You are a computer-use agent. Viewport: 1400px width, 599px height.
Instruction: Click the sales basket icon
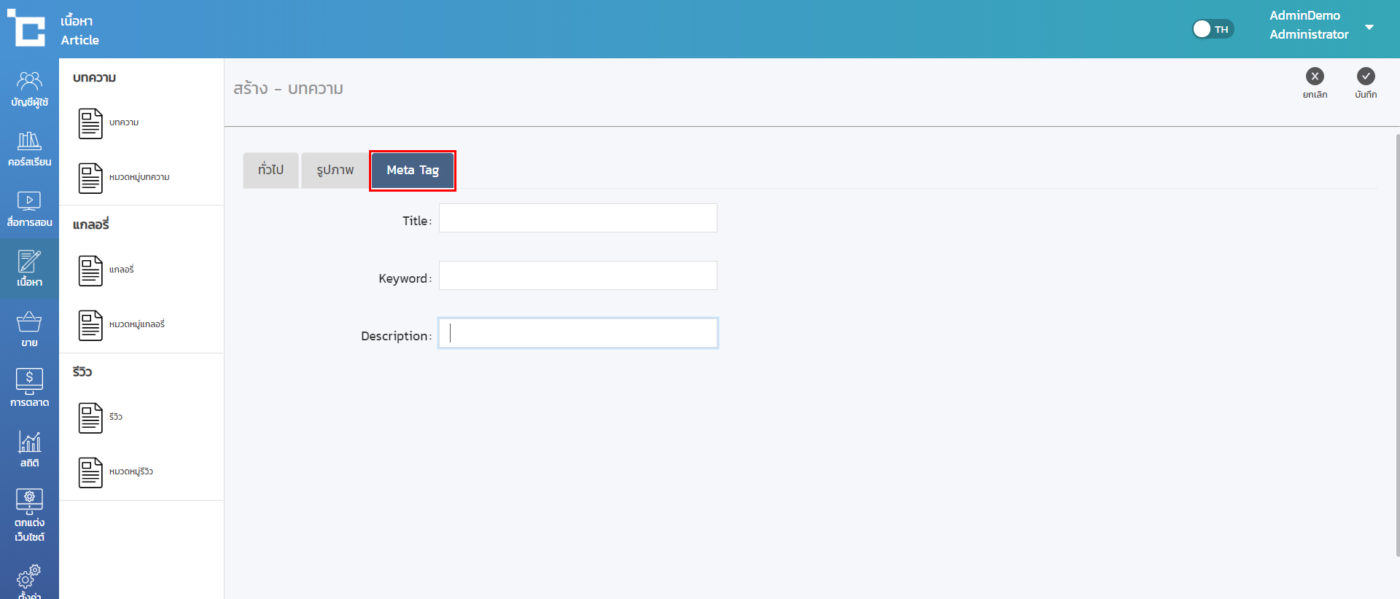tap(30, 321)
